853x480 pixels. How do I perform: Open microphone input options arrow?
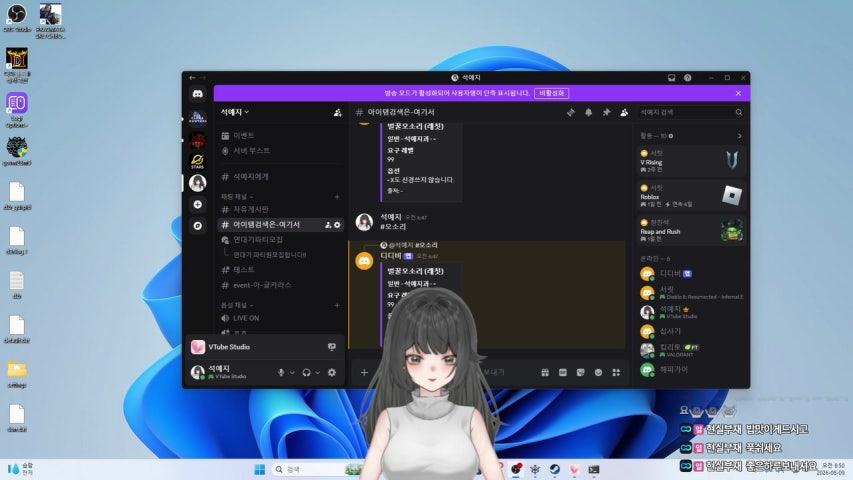292,373
